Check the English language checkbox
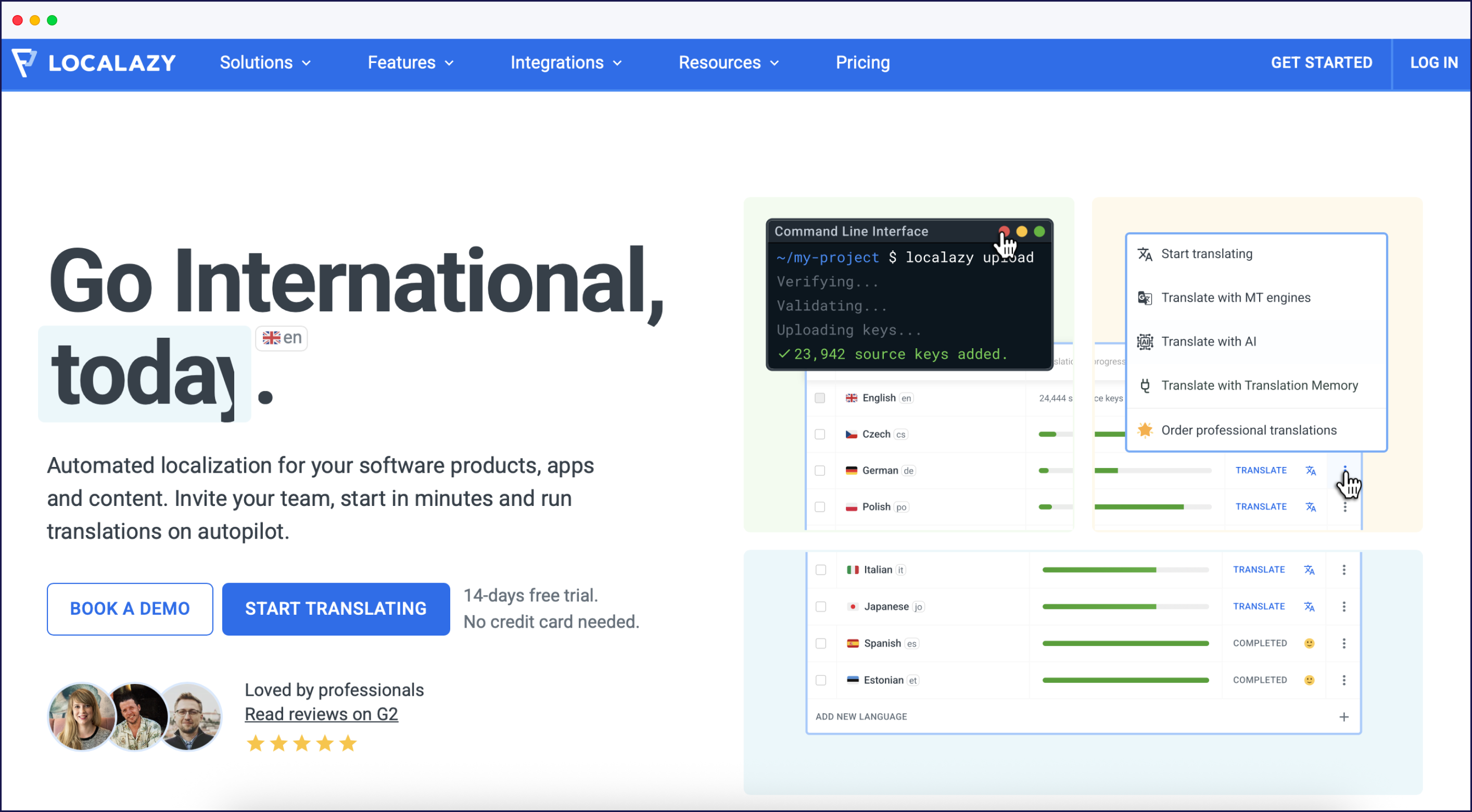 click(x=820, y=398)
